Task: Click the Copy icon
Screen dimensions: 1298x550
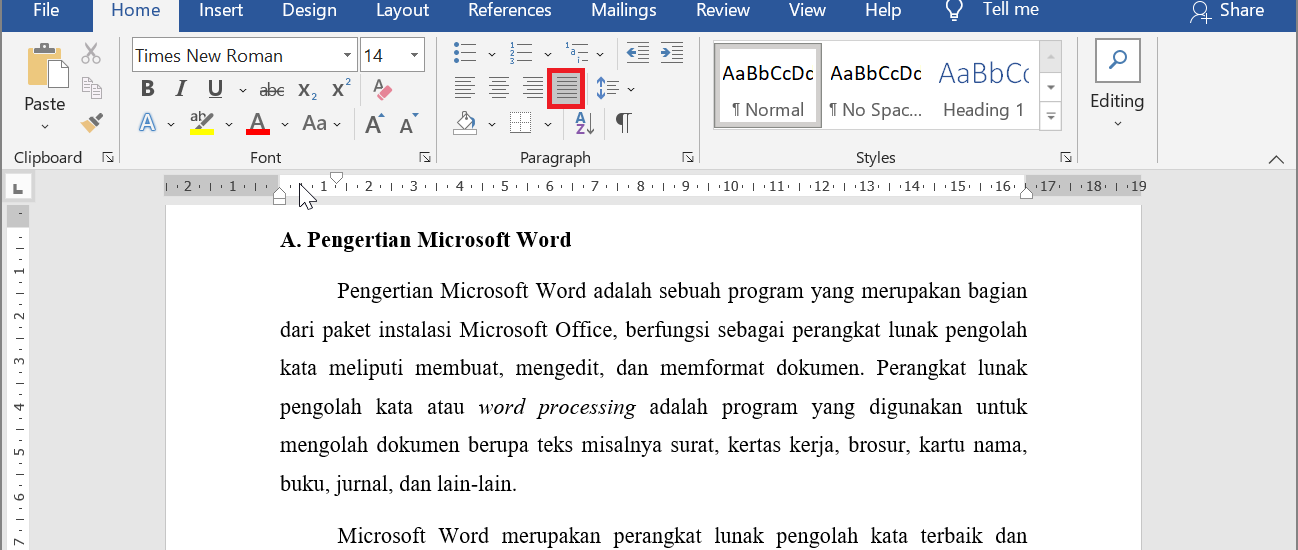Action: (x=92, y=88)
